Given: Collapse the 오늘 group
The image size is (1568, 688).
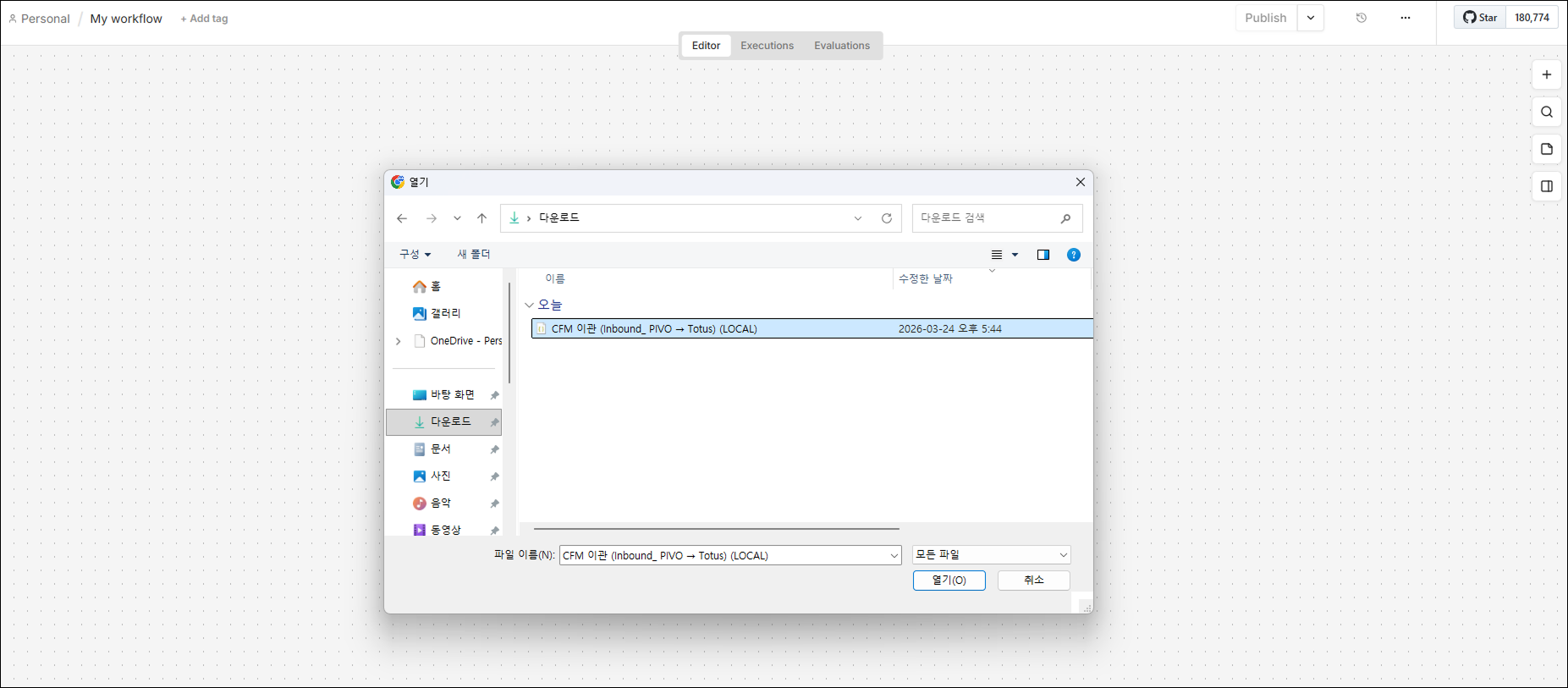Looking at the screenshot, I should coord(529,305).
